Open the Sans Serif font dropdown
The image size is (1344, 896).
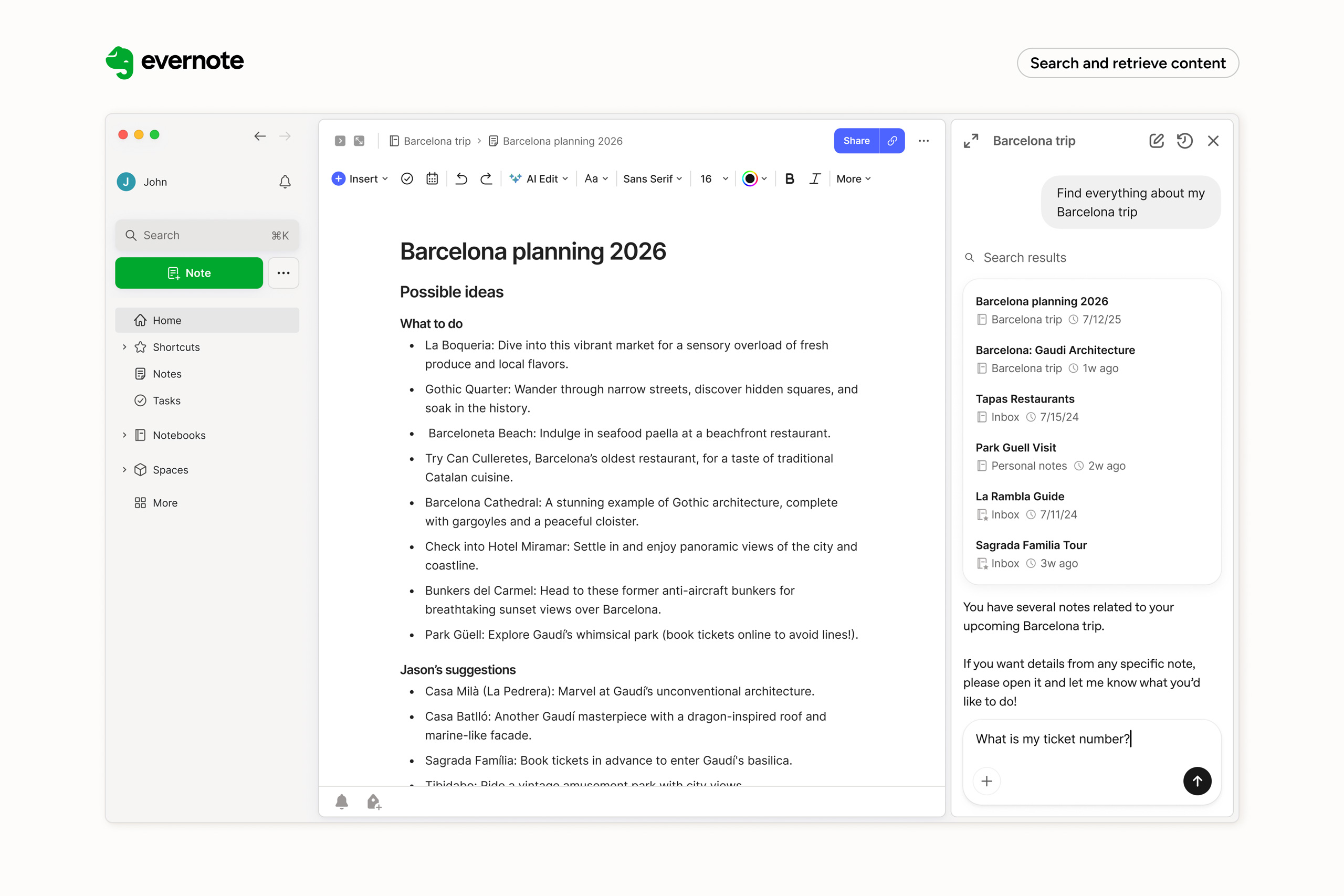point(652,178)
